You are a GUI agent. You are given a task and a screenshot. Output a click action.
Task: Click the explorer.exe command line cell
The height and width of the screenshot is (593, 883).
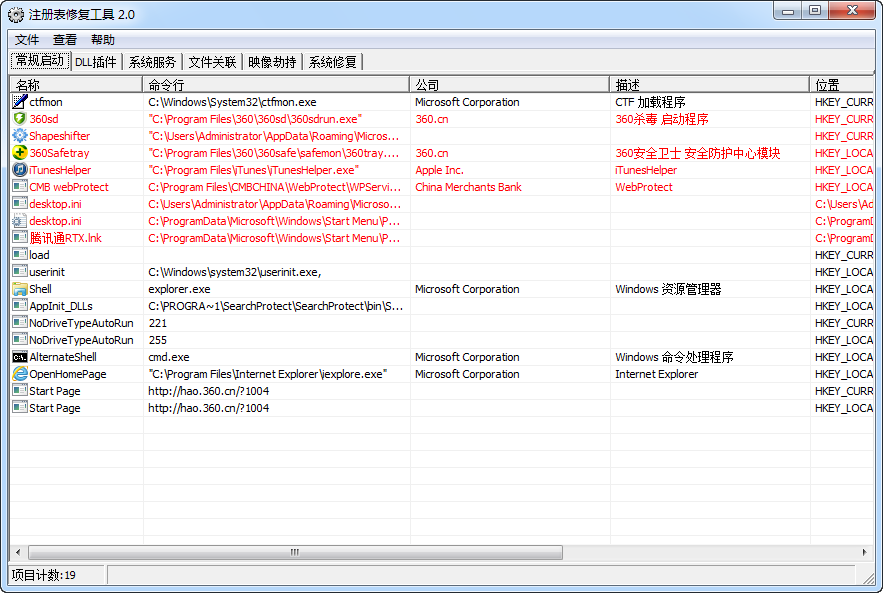point(179,289)
